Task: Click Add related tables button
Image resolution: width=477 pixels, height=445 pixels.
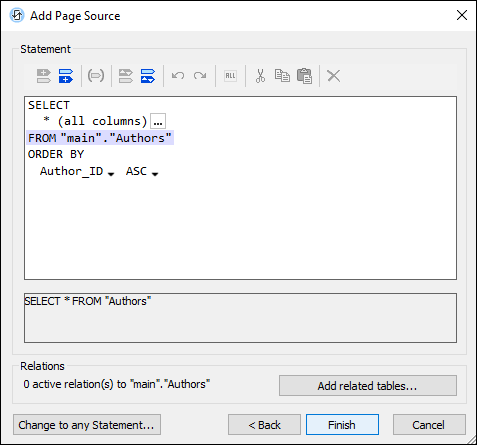Action: coord(368,386)
